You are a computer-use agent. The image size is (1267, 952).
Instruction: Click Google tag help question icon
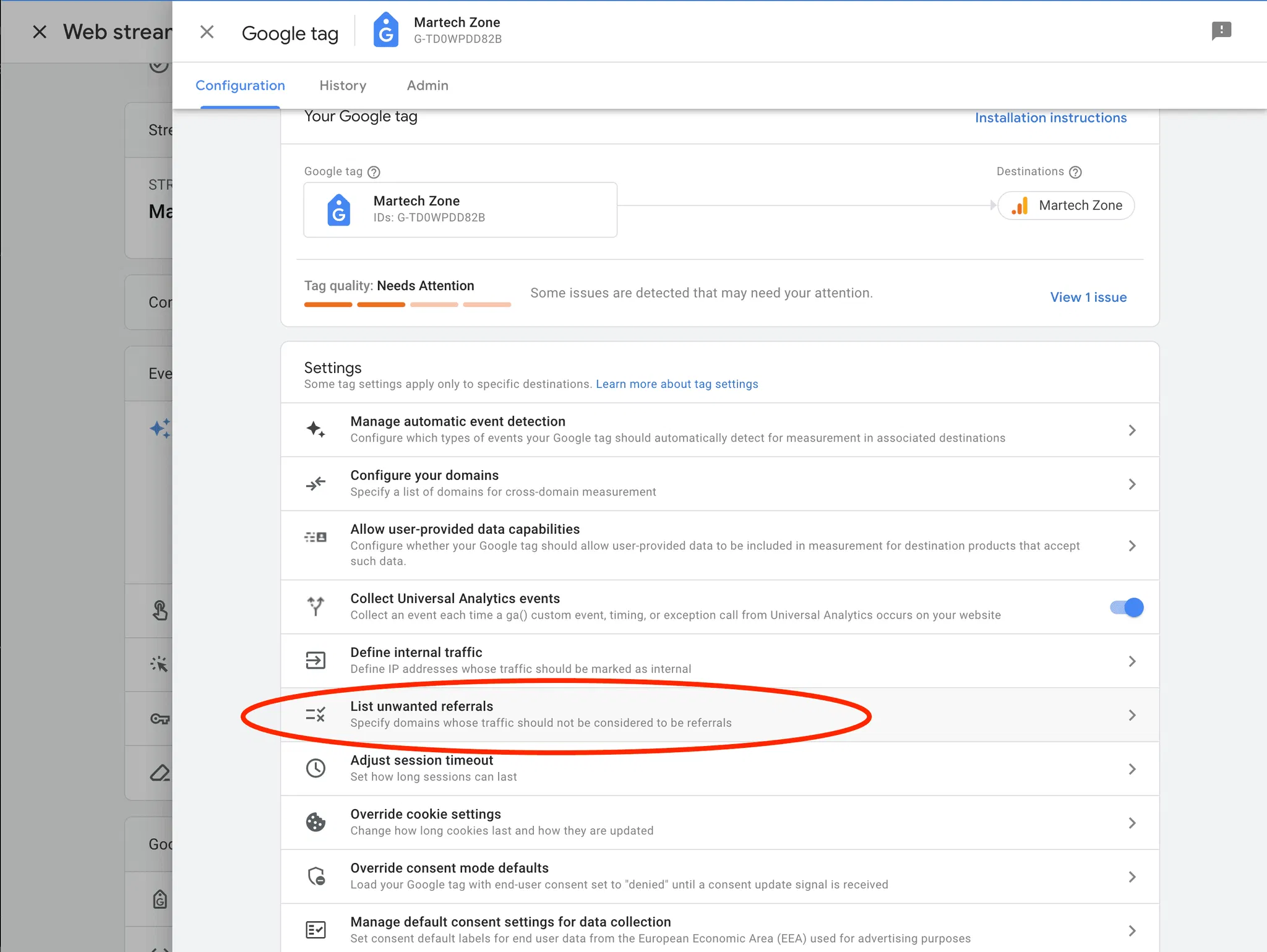point(374,172)
